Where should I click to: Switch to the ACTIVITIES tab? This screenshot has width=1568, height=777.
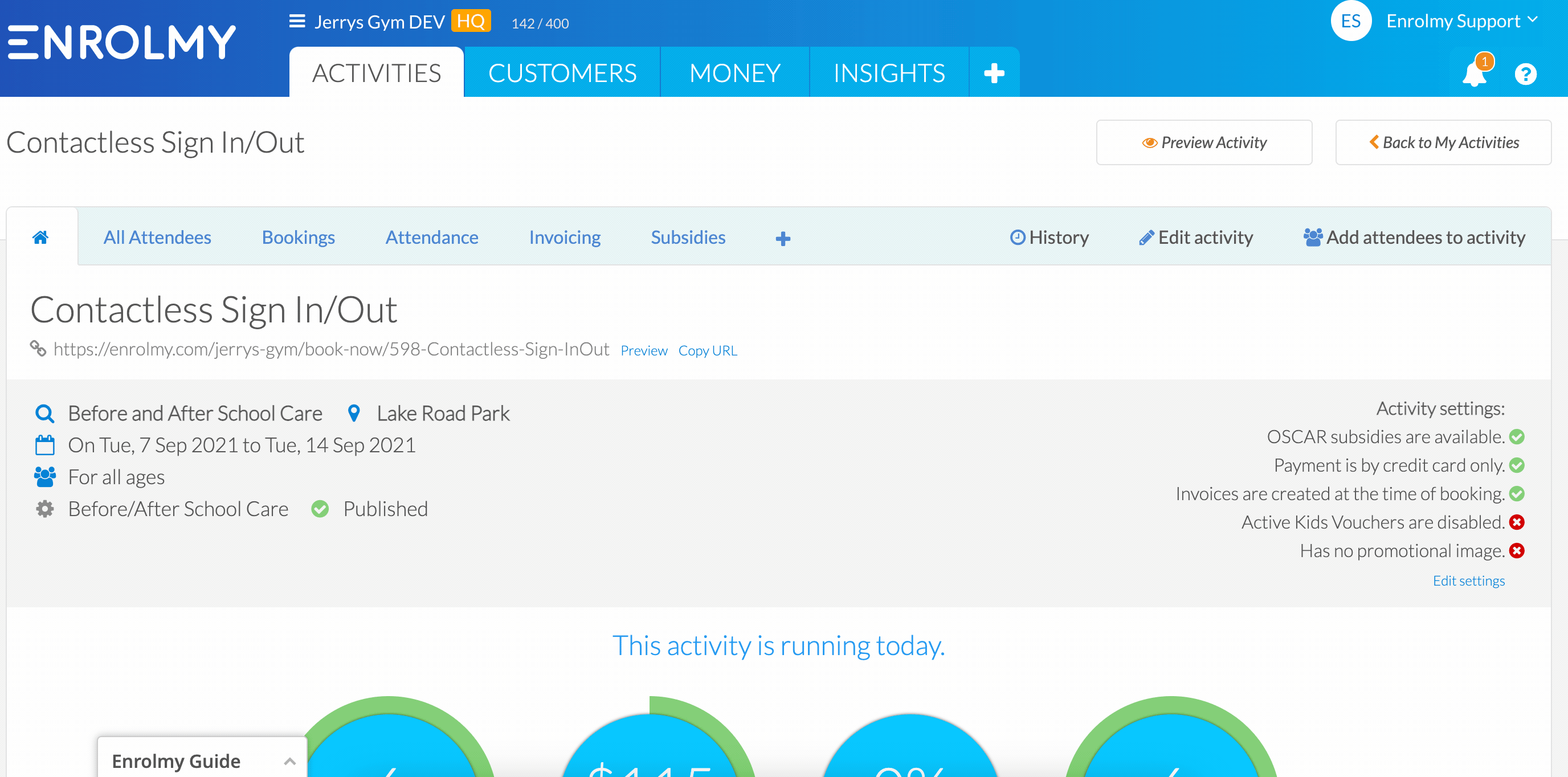click(x=377, y=73)
